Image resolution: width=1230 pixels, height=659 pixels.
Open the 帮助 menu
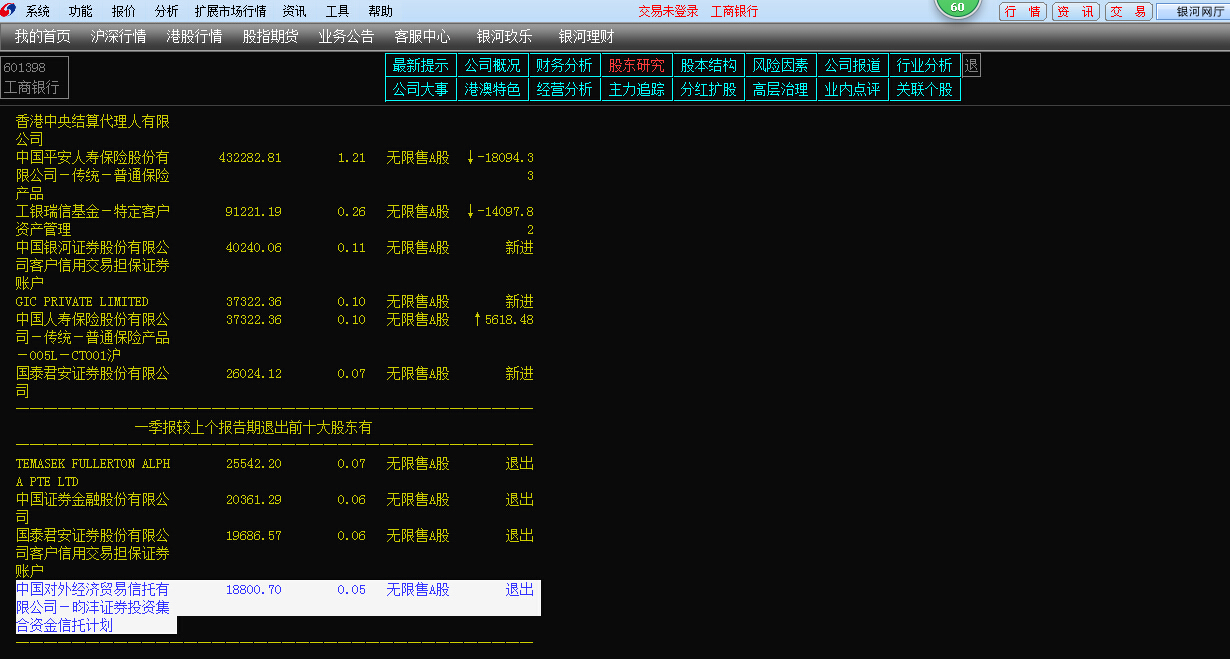(x=380, y=11)
